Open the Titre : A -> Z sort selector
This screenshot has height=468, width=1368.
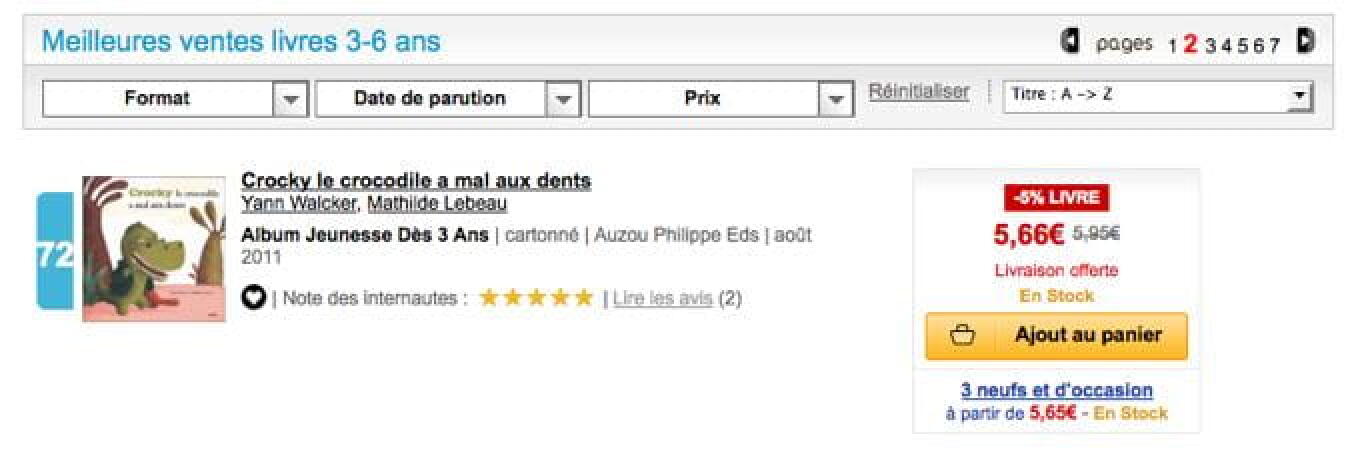tap(1158, 96)
